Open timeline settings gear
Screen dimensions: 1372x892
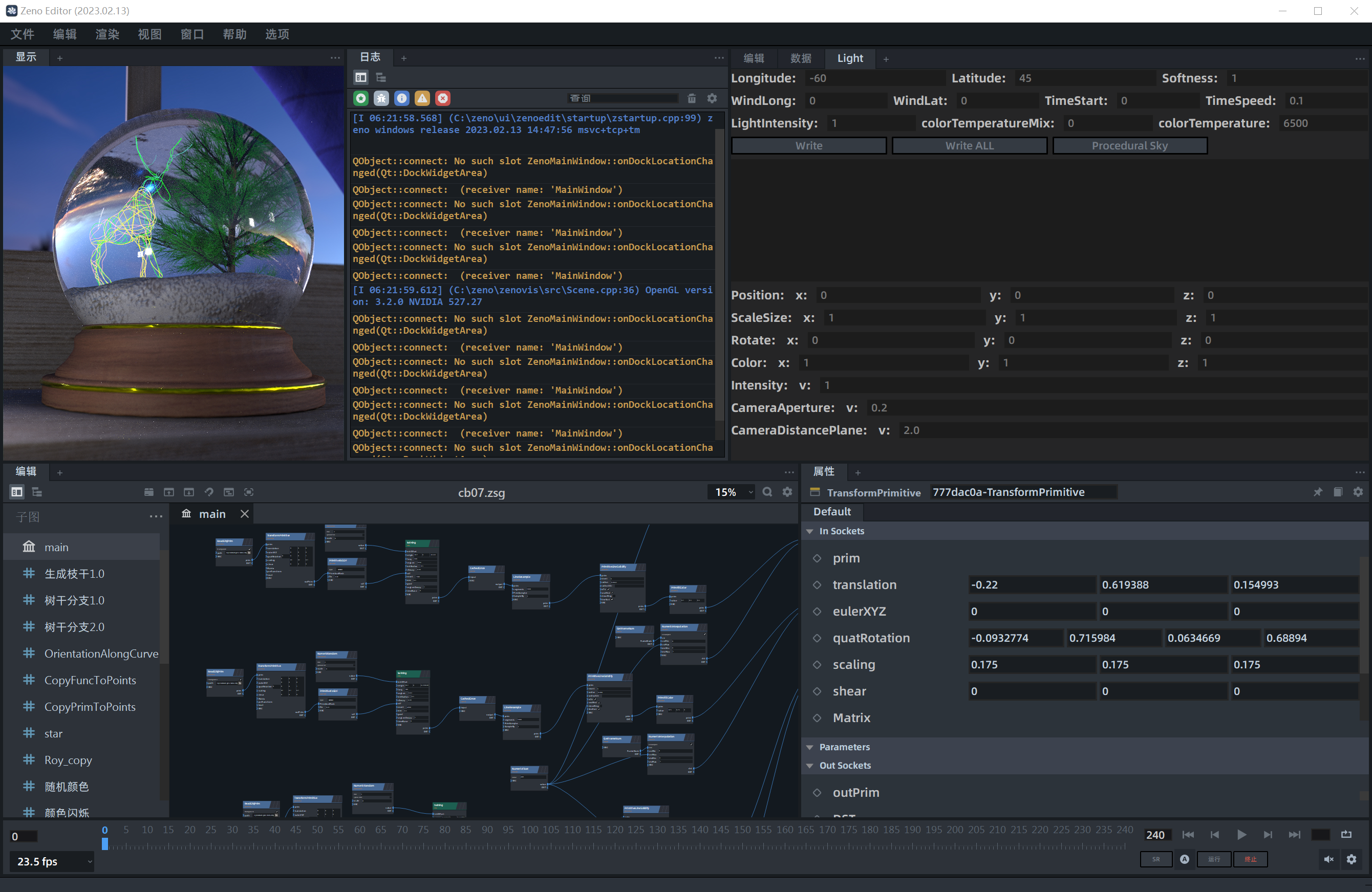(x=1351, y=859)
